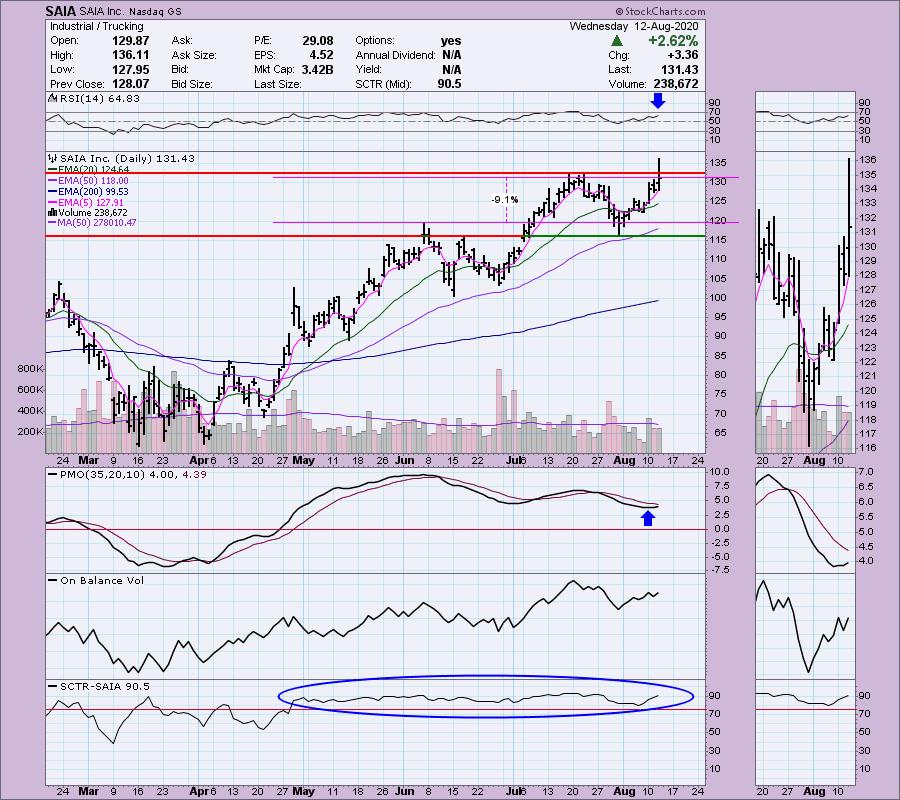Click the MA(50) 278010.47 legend entry
Image resolution: width=900 pixels, height=800 pixels.
[x=92, y=223]
